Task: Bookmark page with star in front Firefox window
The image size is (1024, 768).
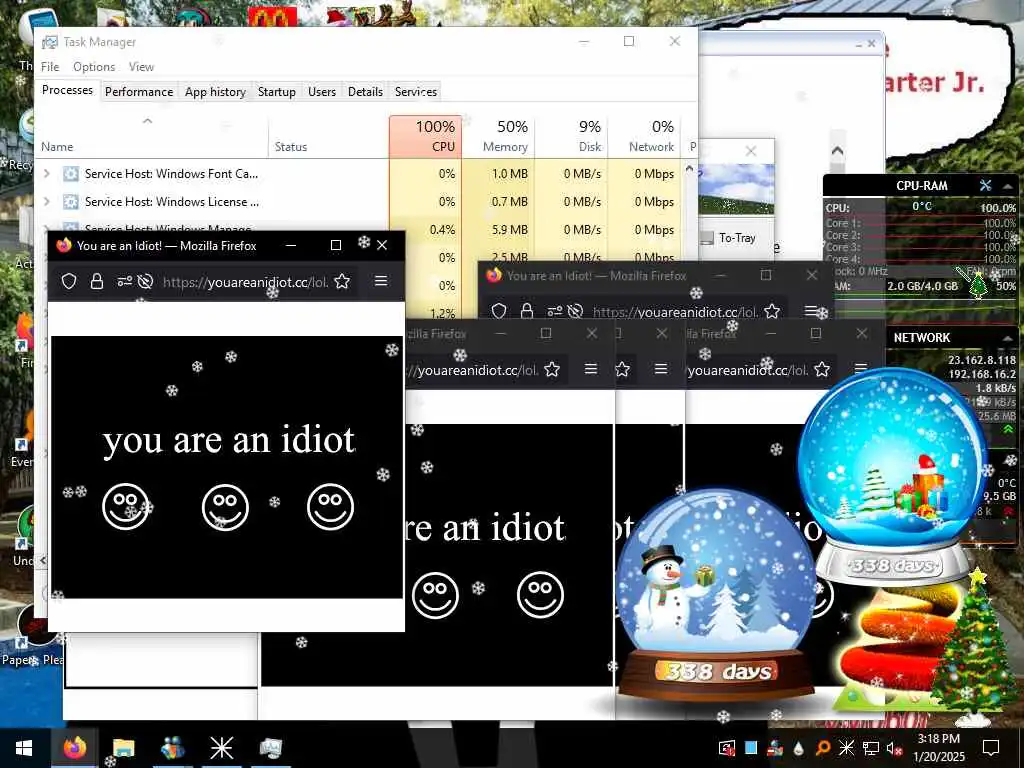Action: [x=342, y=281]
